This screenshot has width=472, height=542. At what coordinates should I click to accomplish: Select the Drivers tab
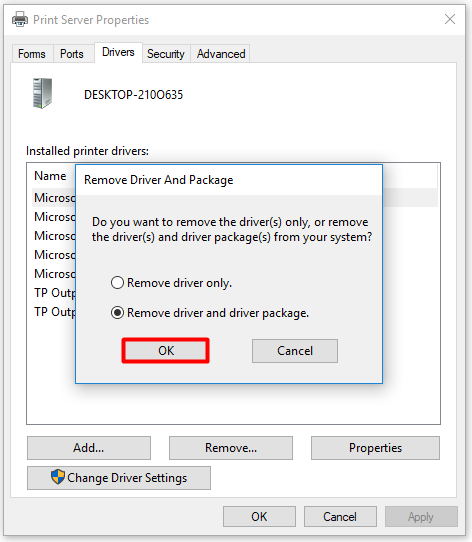pyautogui.click(x=118, y=52)
